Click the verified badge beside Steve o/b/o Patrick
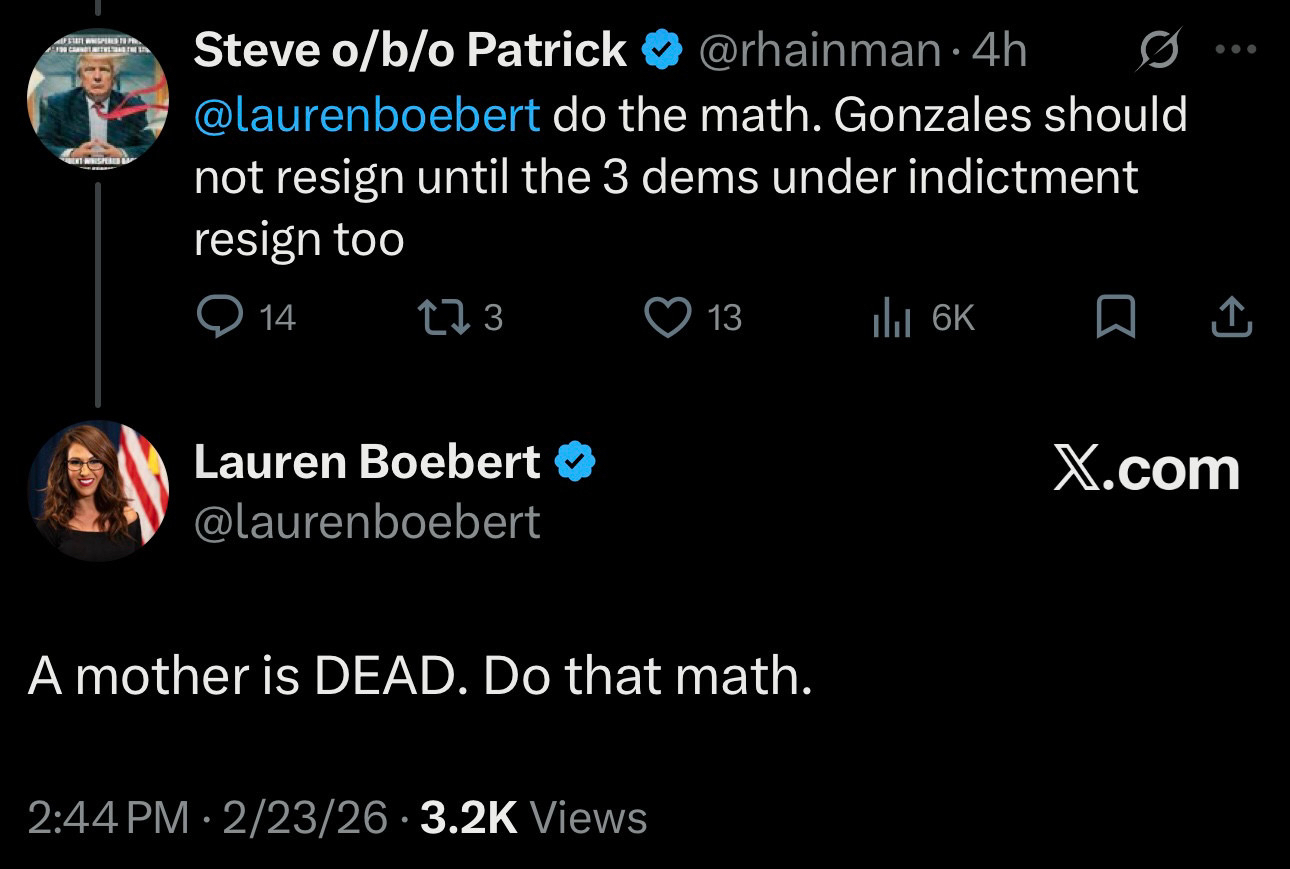This screenshot has height=869, width=1290. click(x=660, y=50)
